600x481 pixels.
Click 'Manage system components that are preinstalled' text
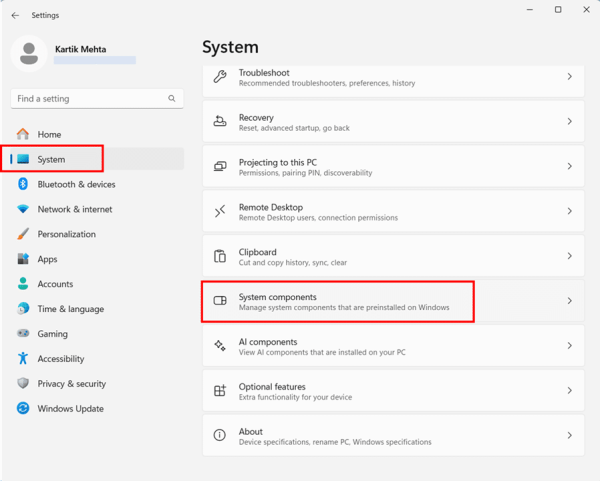[344, 307]
